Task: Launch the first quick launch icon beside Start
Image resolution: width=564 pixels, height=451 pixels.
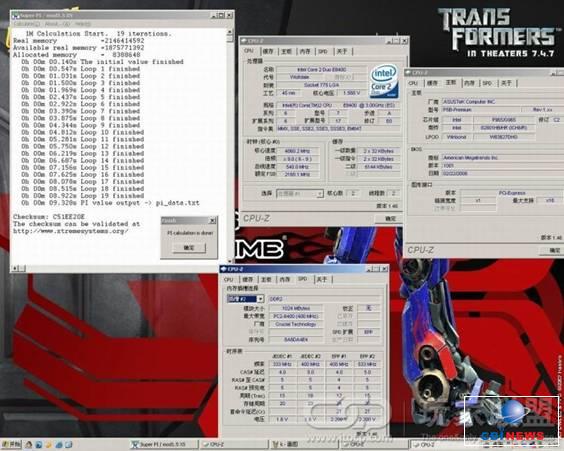Action: coord(29,445)
